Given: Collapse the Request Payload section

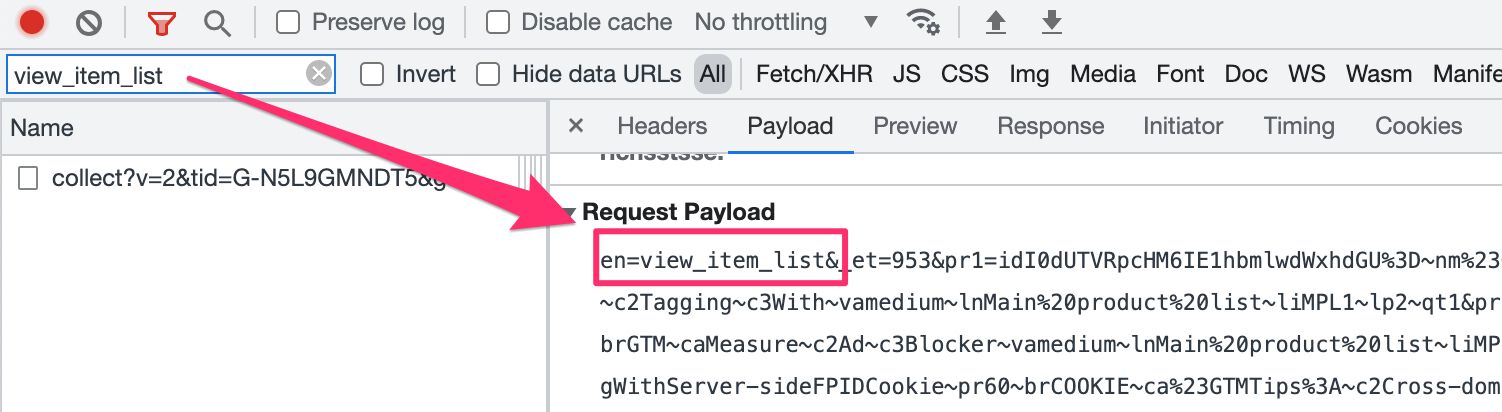Looking at the screenshot, I should tap(568, 212).
